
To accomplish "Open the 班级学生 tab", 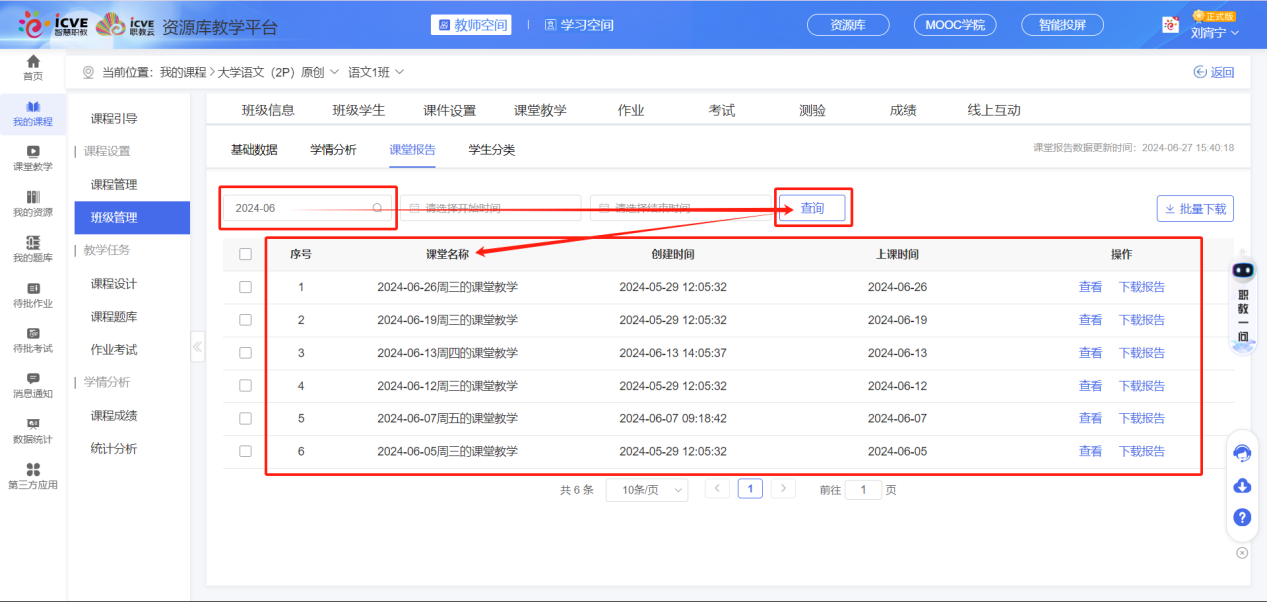I will pyautogui.click(x=358, y=110).
